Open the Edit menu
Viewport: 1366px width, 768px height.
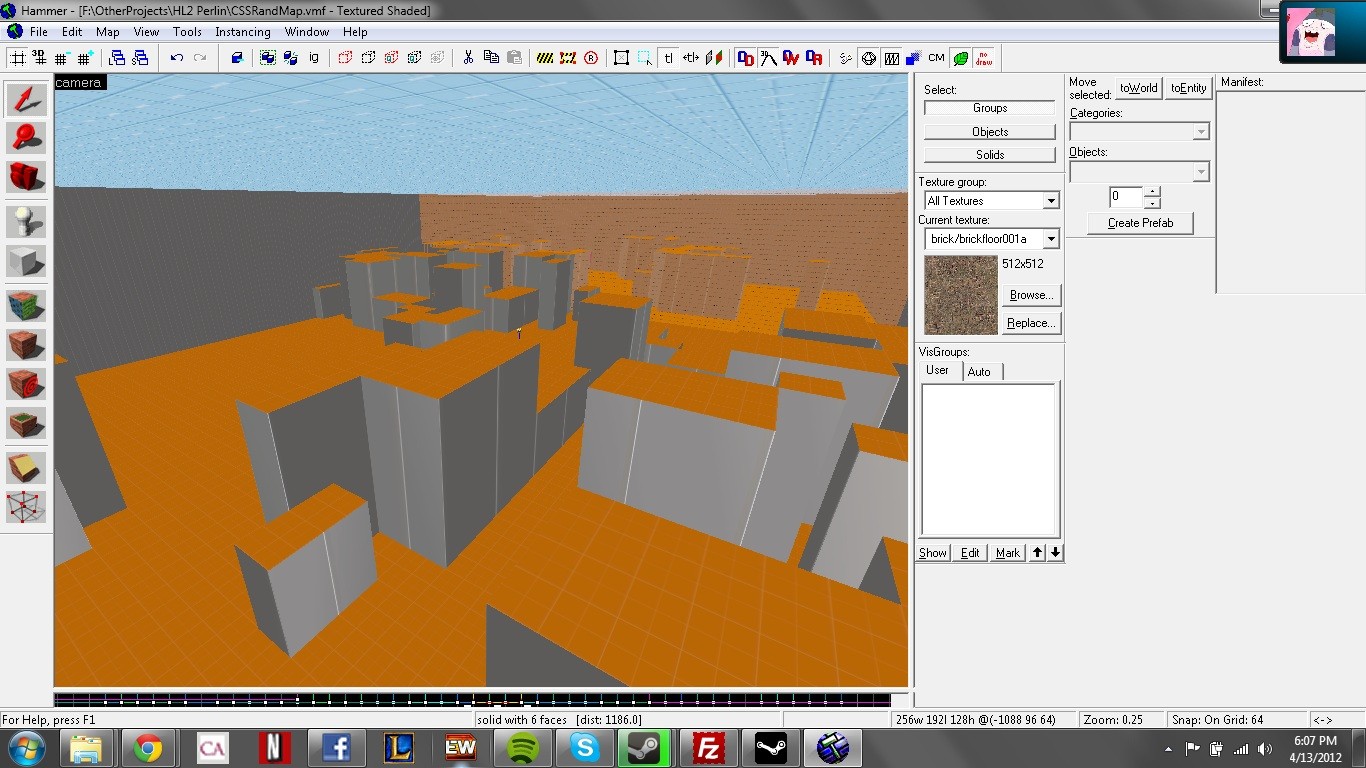tap(72, 32)
